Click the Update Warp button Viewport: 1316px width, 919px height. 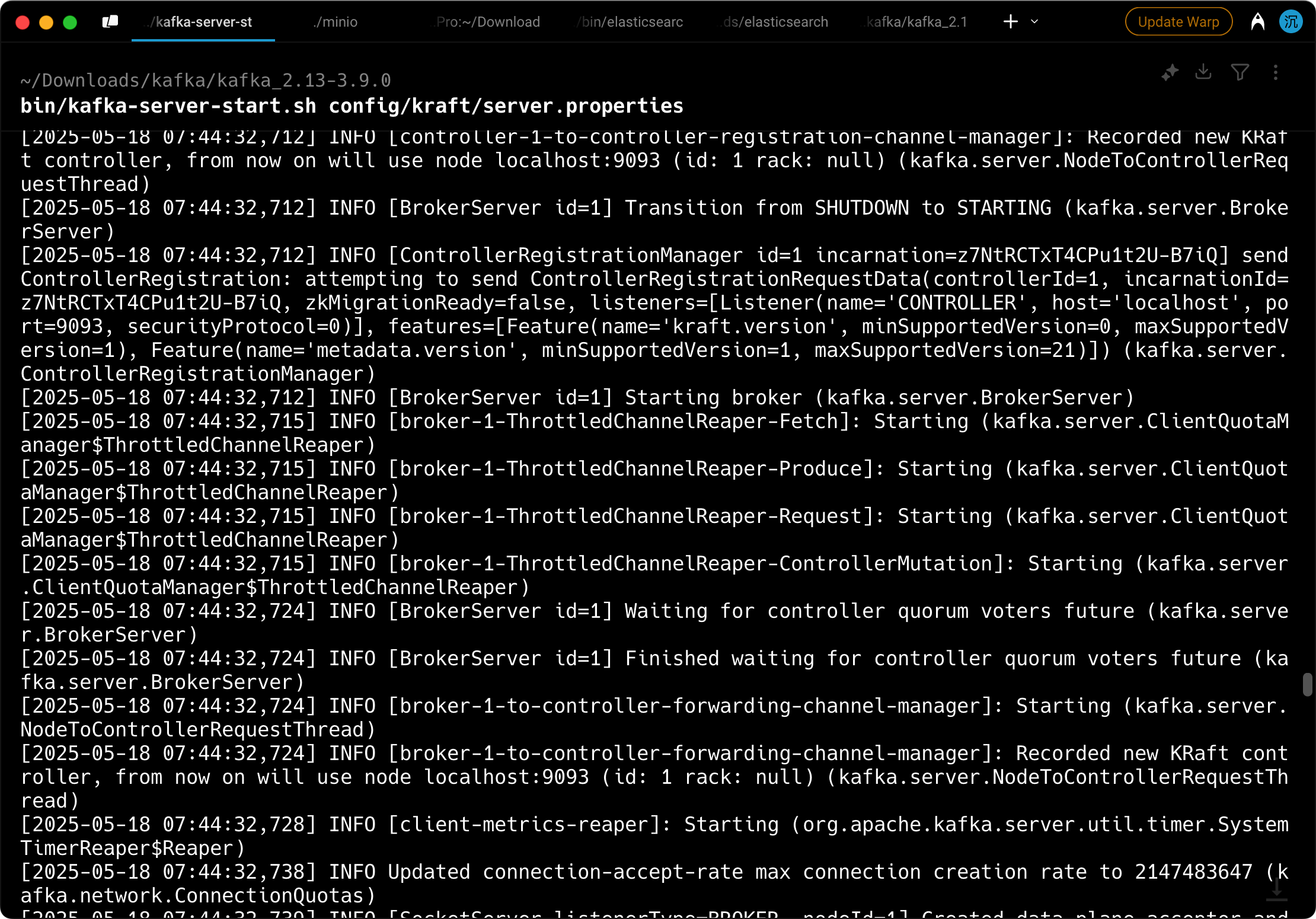pos(1178,22)
